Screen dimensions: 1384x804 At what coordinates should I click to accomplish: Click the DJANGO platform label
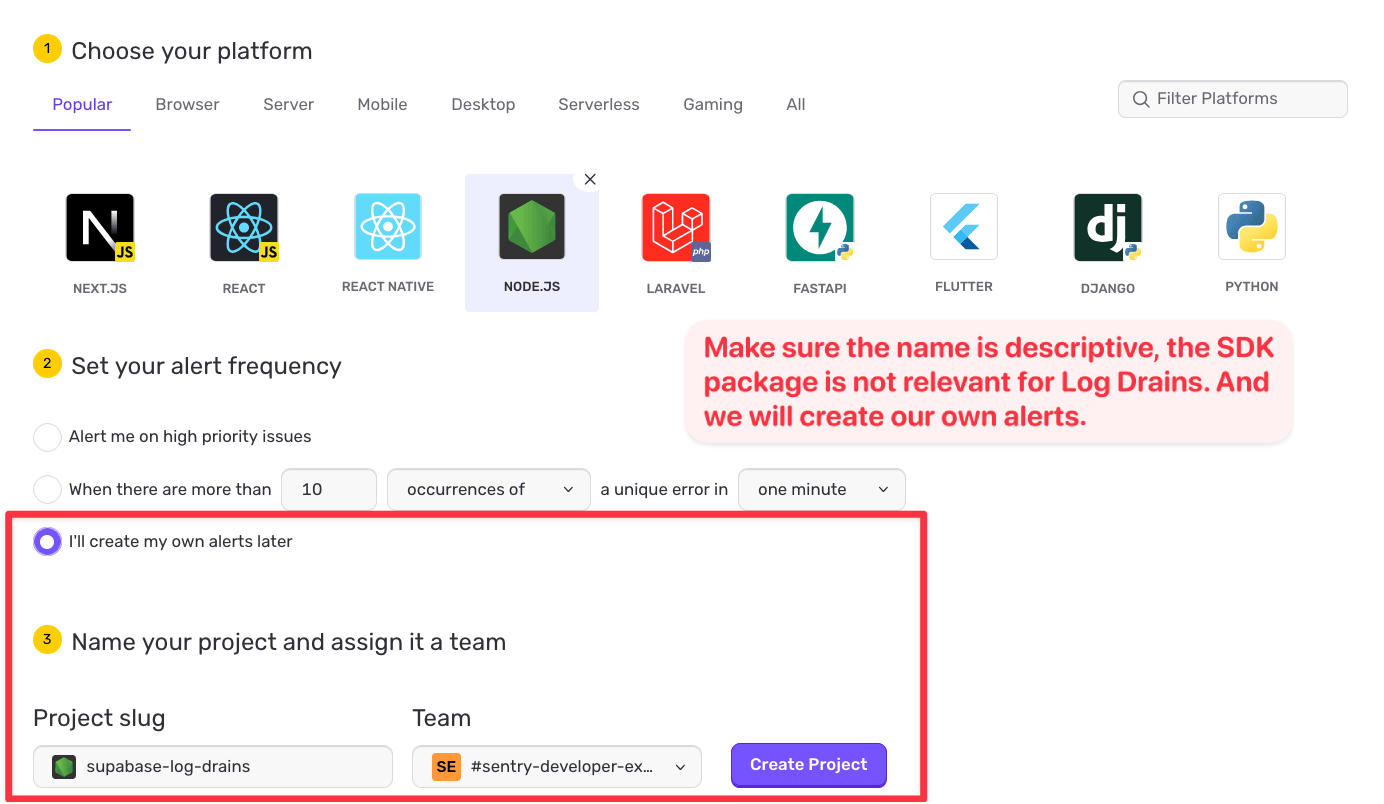pos(1108,289)
